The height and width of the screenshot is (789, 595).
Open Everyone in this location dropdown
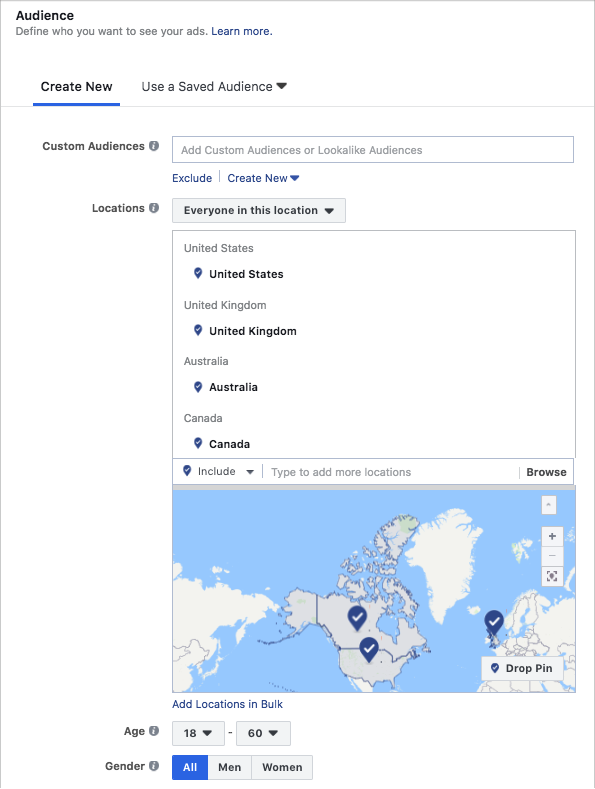pos(259,210)
